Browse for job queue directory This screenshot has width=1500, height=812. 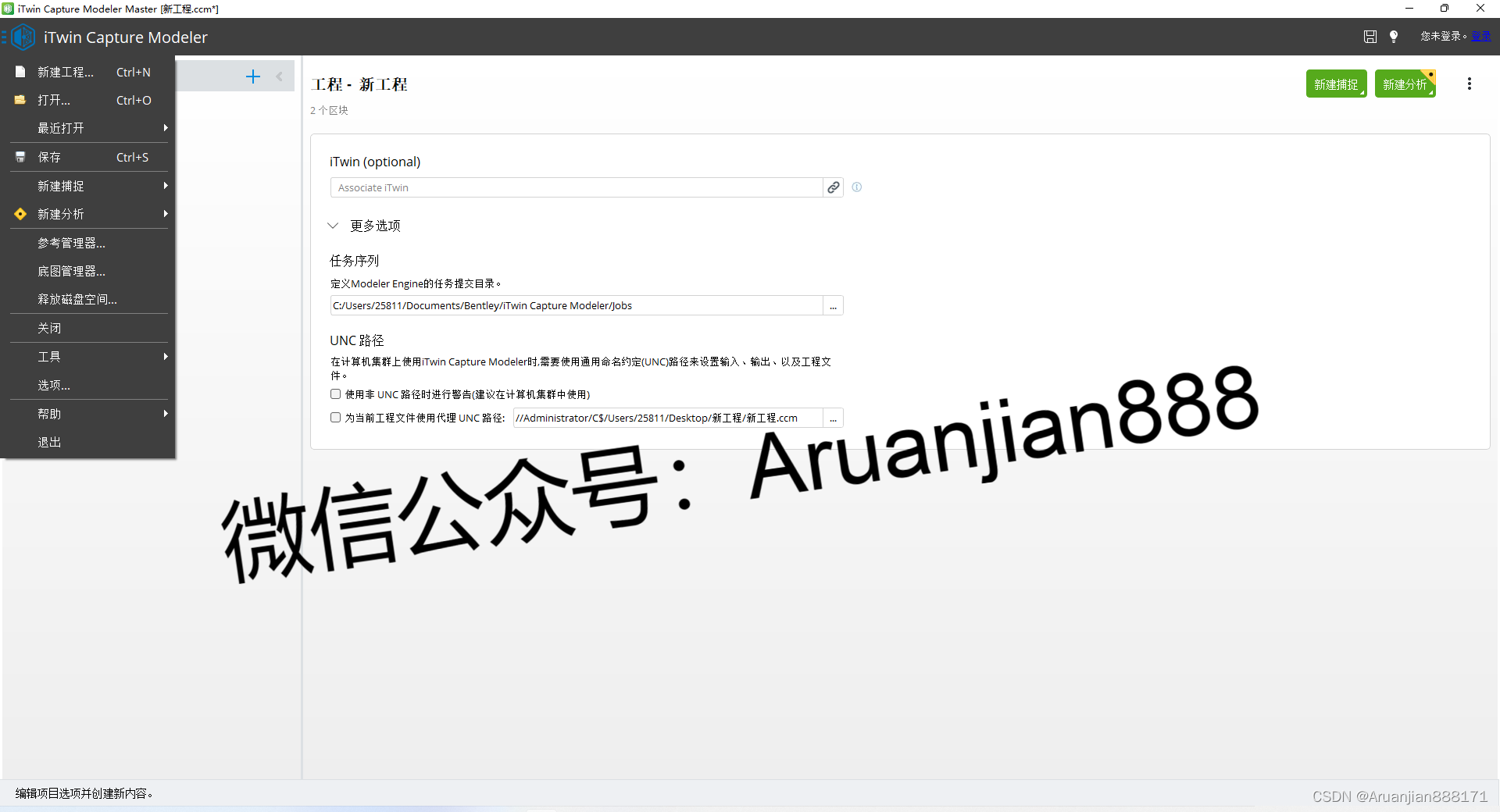click(x=833, y=305)
